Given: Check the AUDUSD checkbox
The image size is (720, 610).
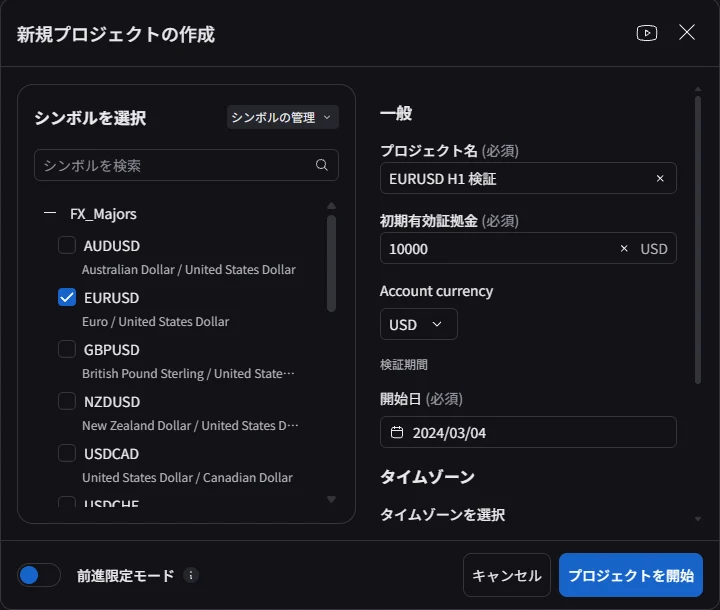Looking at the screenshot, I should (x=67, y=245).
